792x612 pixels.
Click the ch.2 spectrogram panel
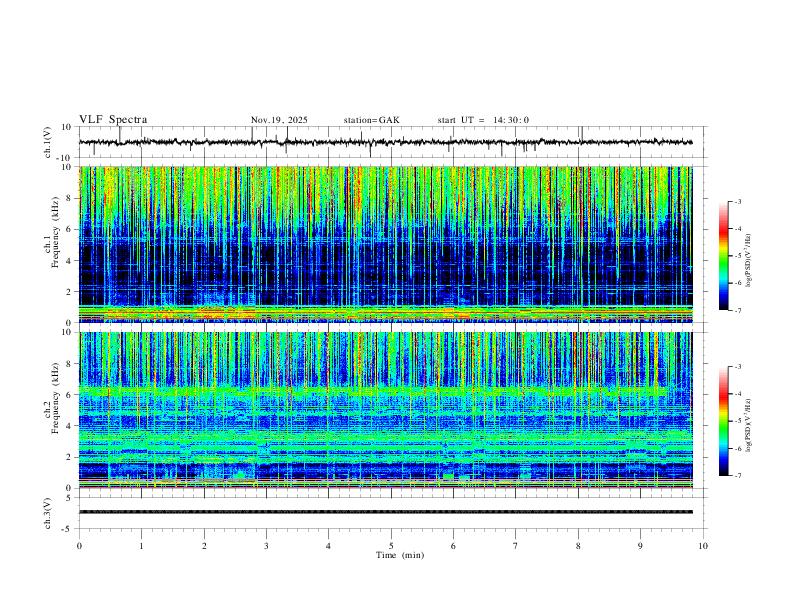coord(385,410)
